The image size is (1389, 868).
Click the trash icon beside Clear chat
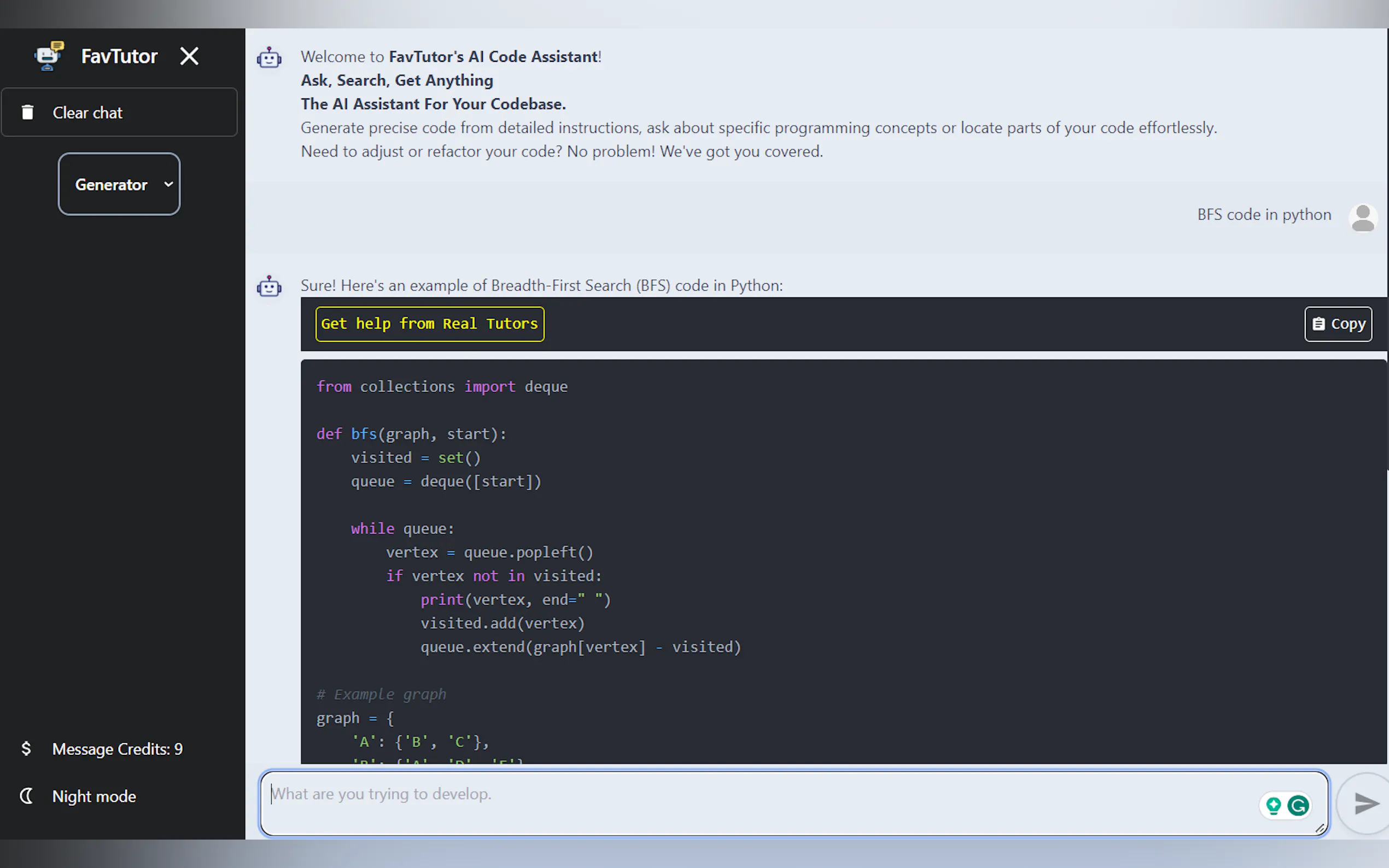coord(27,113)
